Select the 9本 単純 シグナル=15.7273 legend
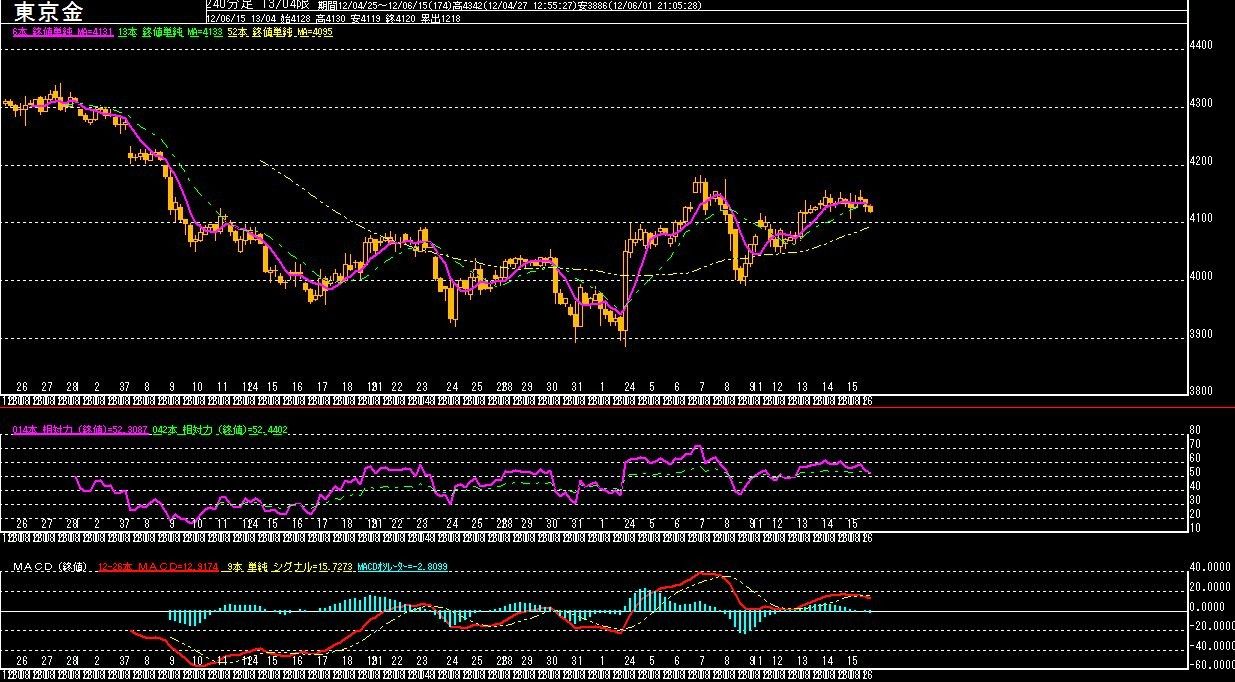Screen dimensions: 1235x682 [x=288, y=568]
